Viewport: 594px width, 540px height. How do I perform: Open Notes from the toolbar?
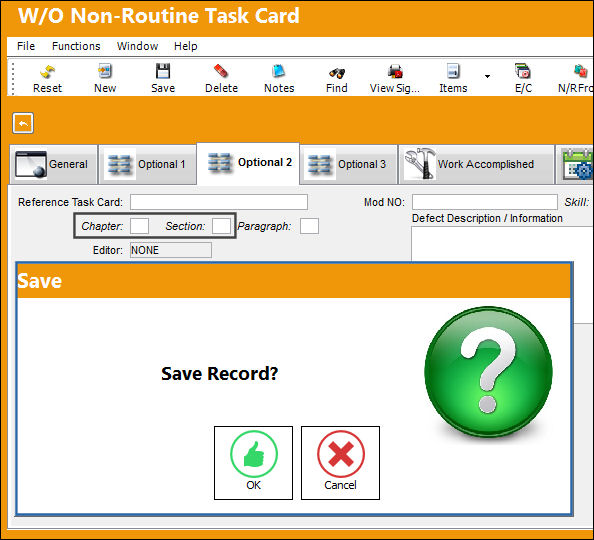point(279,71)
